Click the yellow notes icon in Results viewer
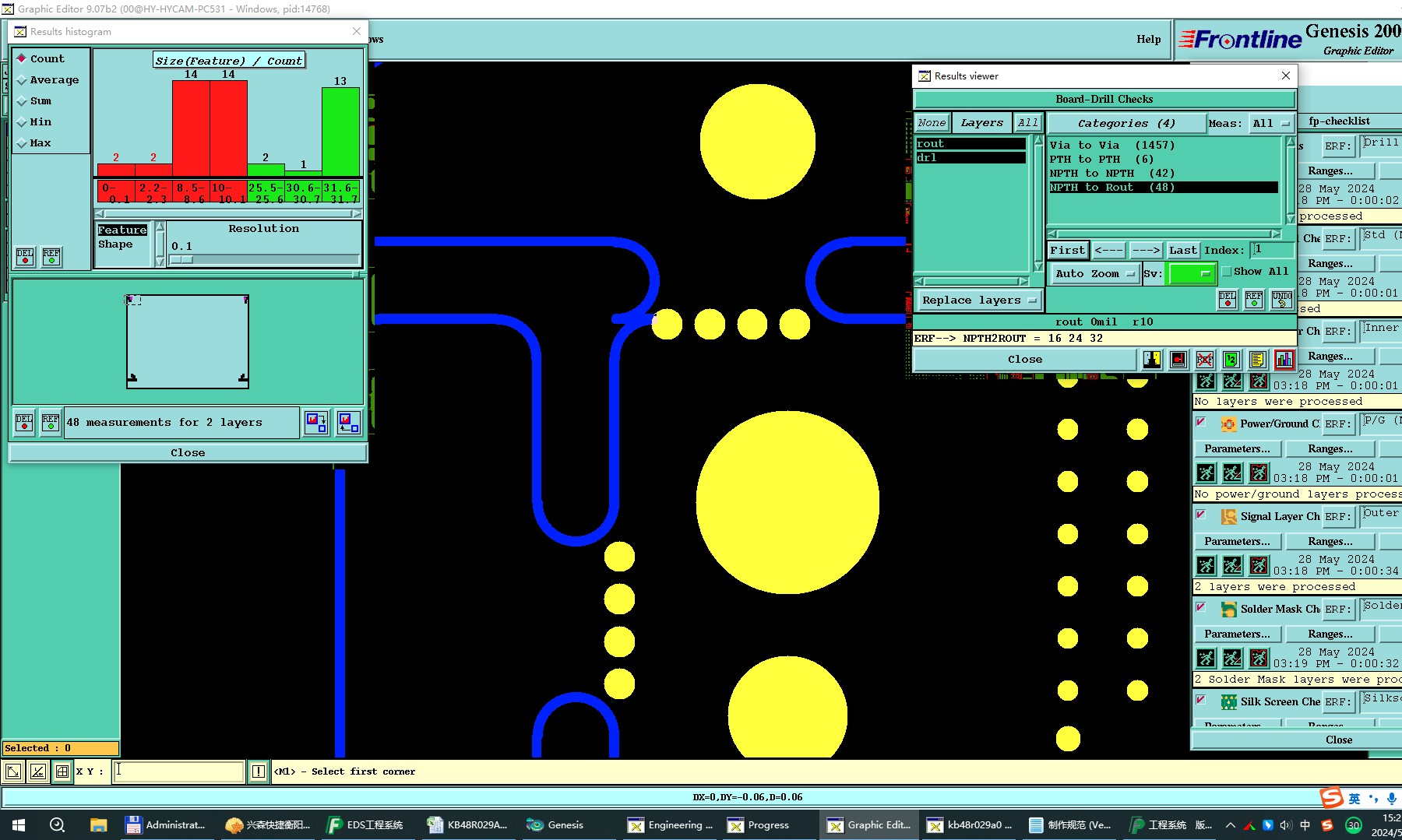Screen dimensions: 1402x840 pyautogui.click(x=1257, y=359)
